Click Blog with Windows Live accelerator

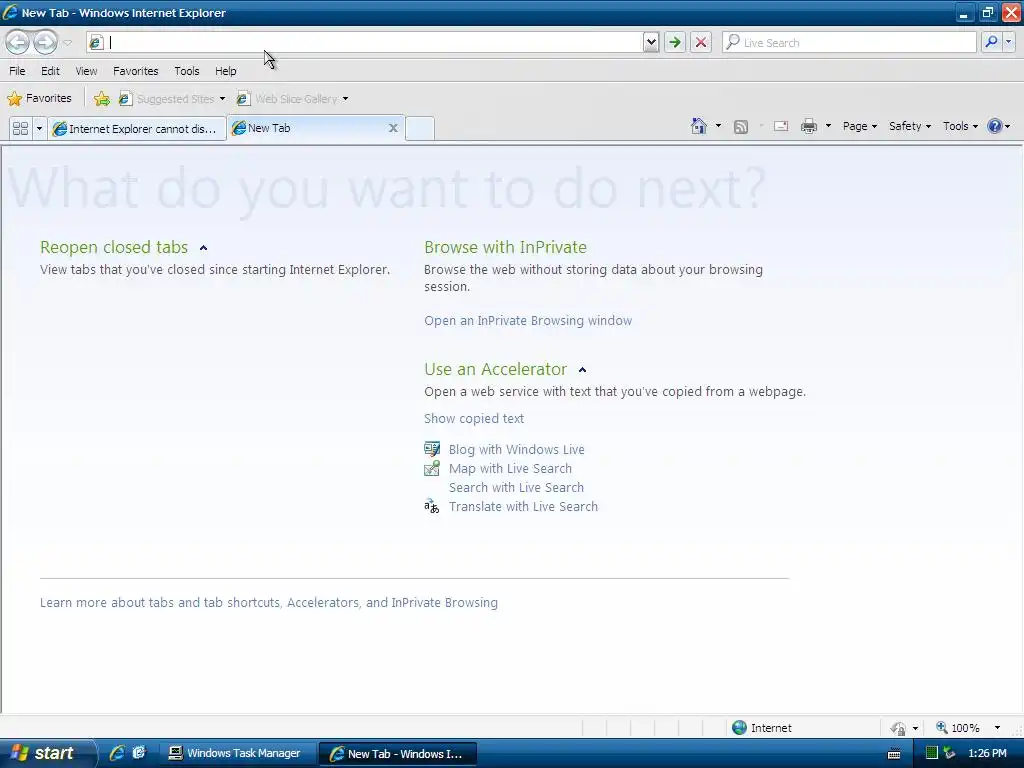[x=517, y=449]
